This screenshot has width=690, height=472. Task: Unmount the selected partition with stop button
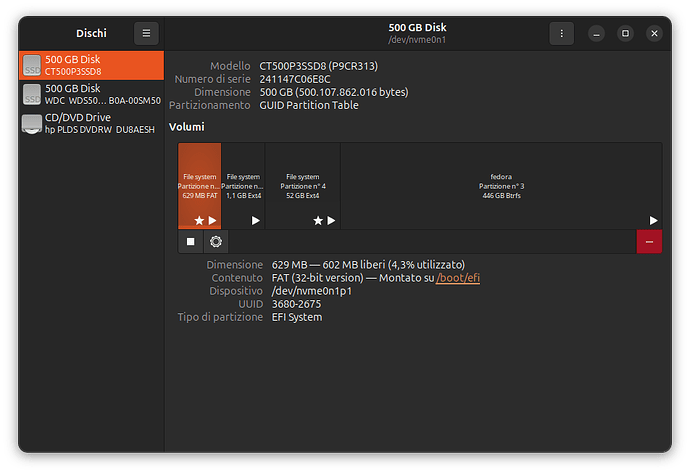coord(191,241)
